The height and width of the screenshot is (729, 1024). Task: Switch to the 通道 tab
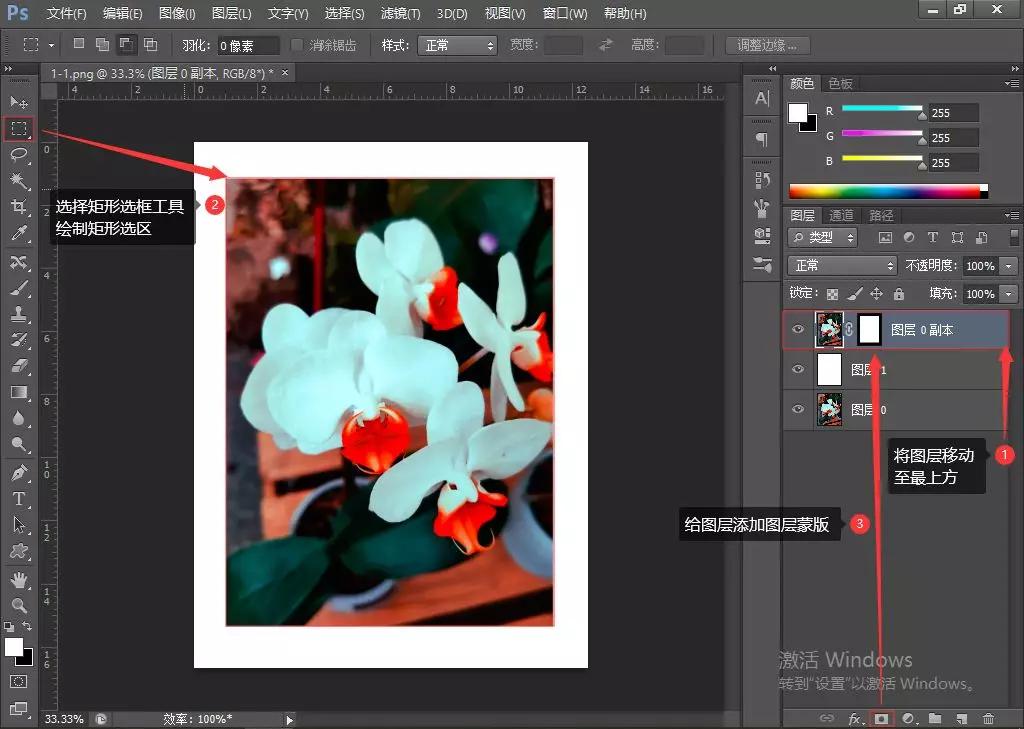pyautogui.click(x=842, y=216)
